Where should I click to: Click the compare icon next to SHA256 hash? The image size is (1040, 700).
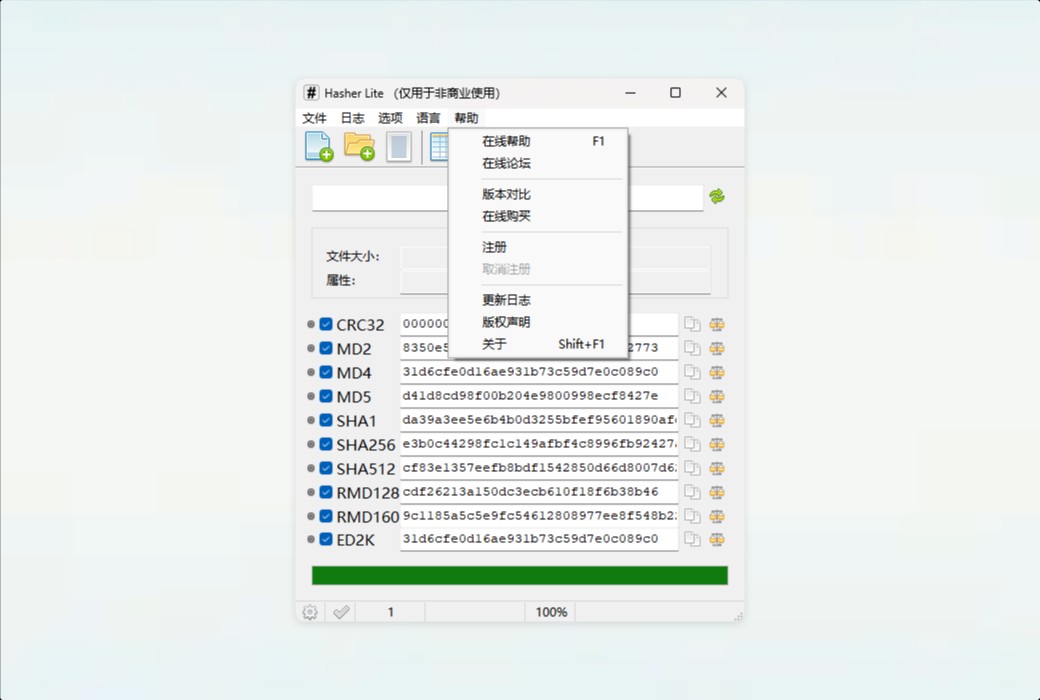pyautogui.click(x=716, y=444)
